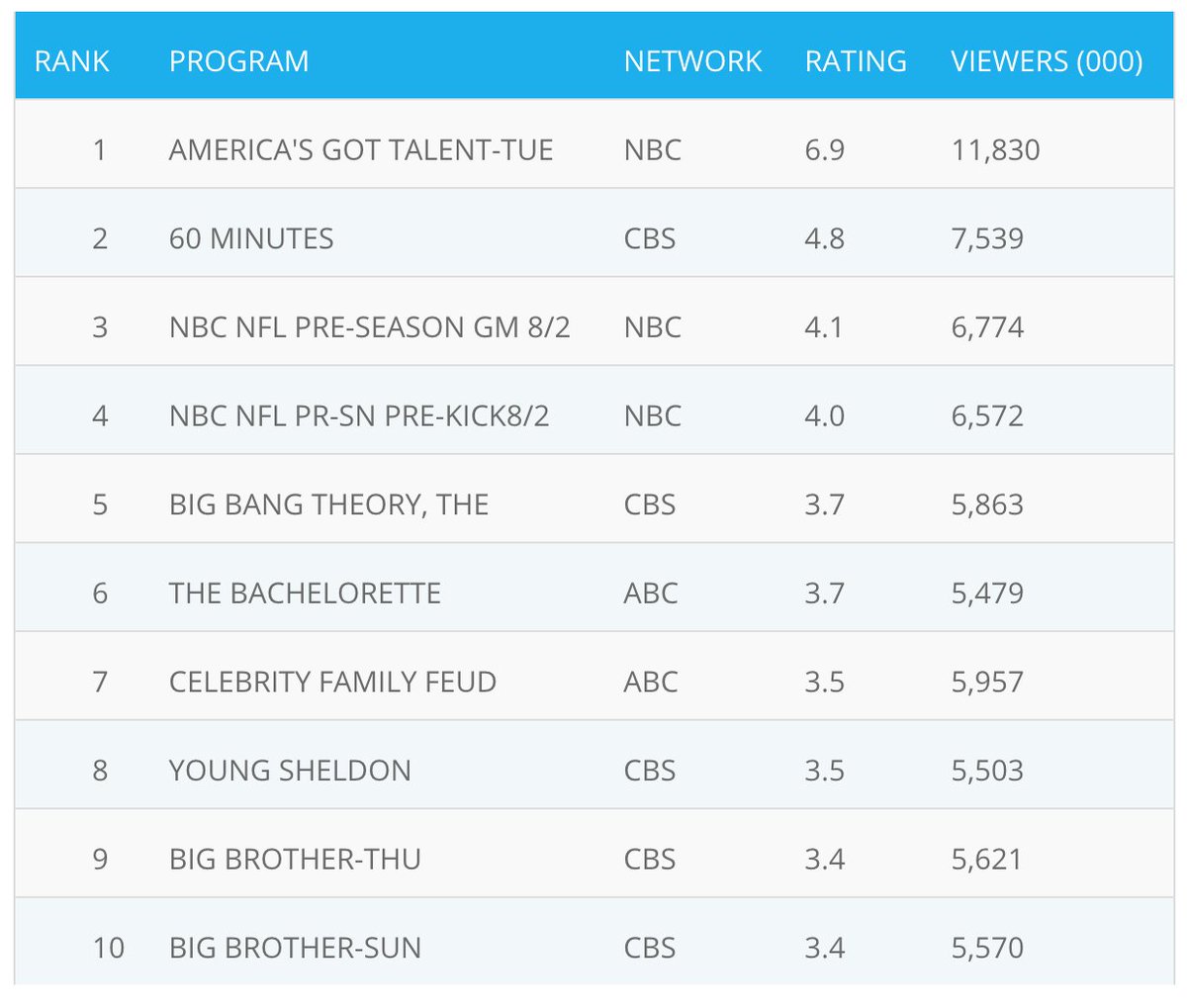Click the Big Brother-Sun program entry
The width and height of the screenshot is (1187, 1008).
pyautogui.click(x=295, y=948)
